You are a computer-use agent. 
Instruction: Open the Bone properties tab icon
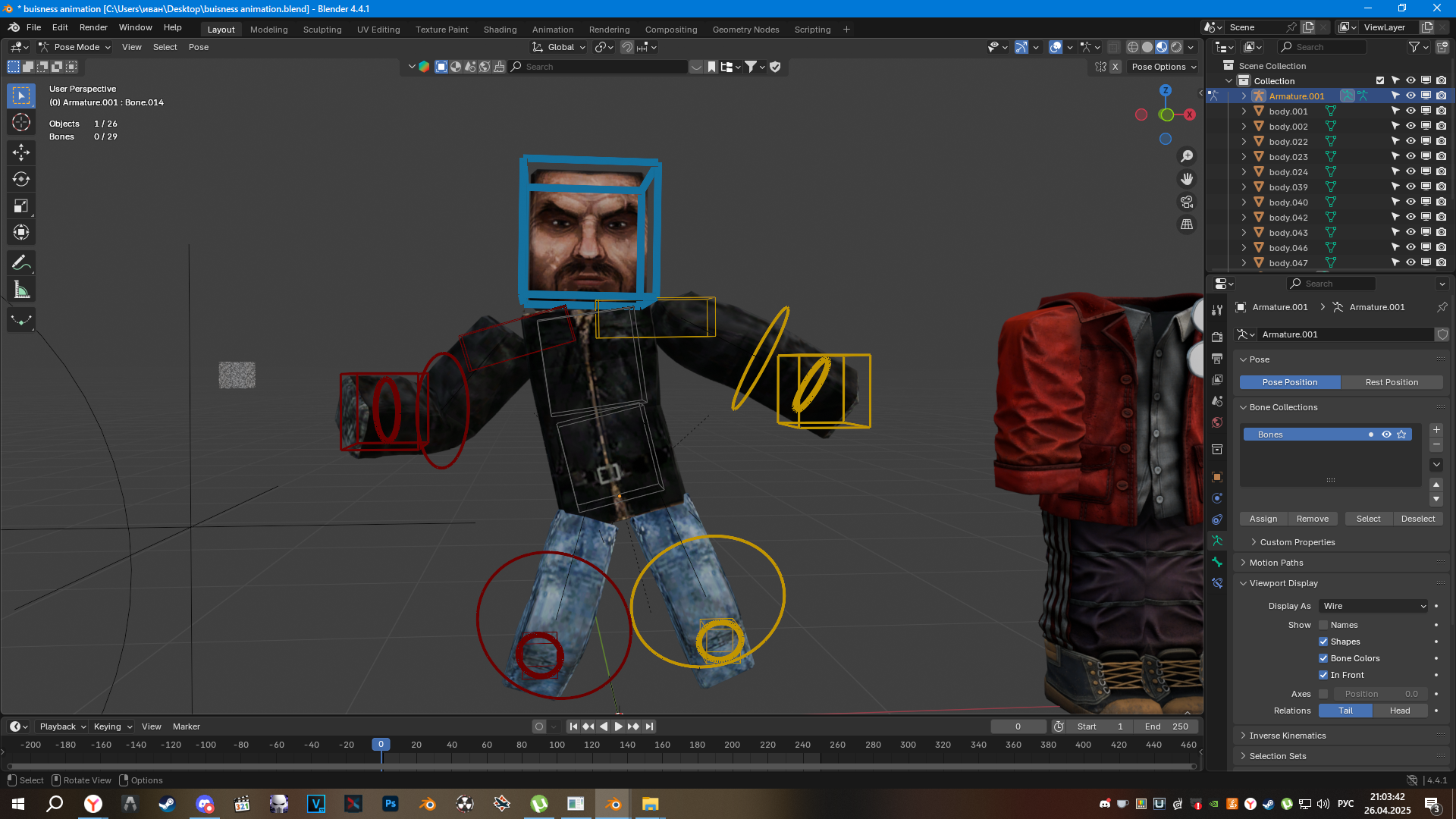point(1217,562)
